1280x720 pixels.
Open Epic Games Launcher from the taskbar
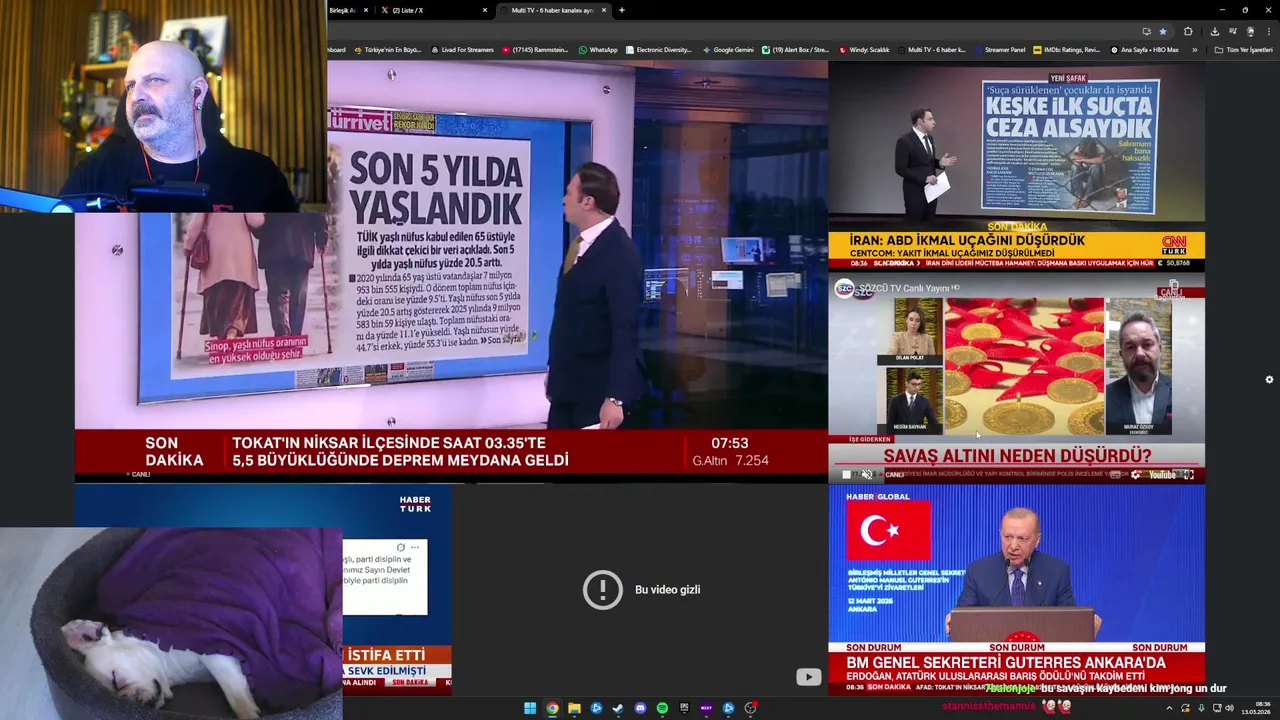pos(684,708)
